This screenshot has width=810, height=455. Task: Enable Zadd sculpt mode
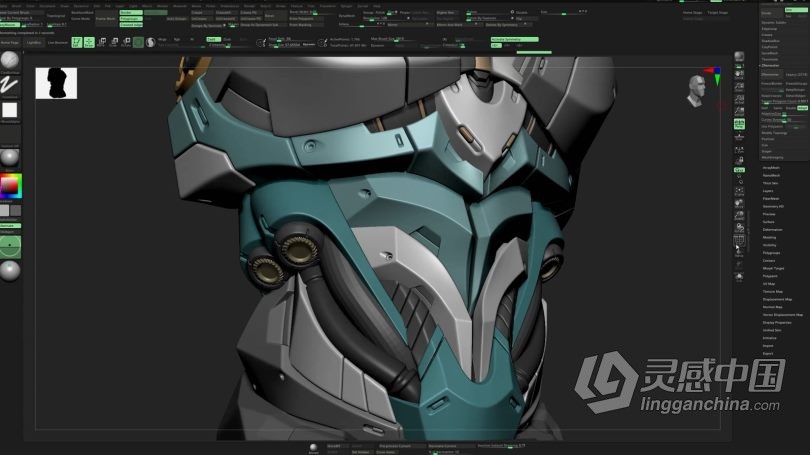point(213,39)
